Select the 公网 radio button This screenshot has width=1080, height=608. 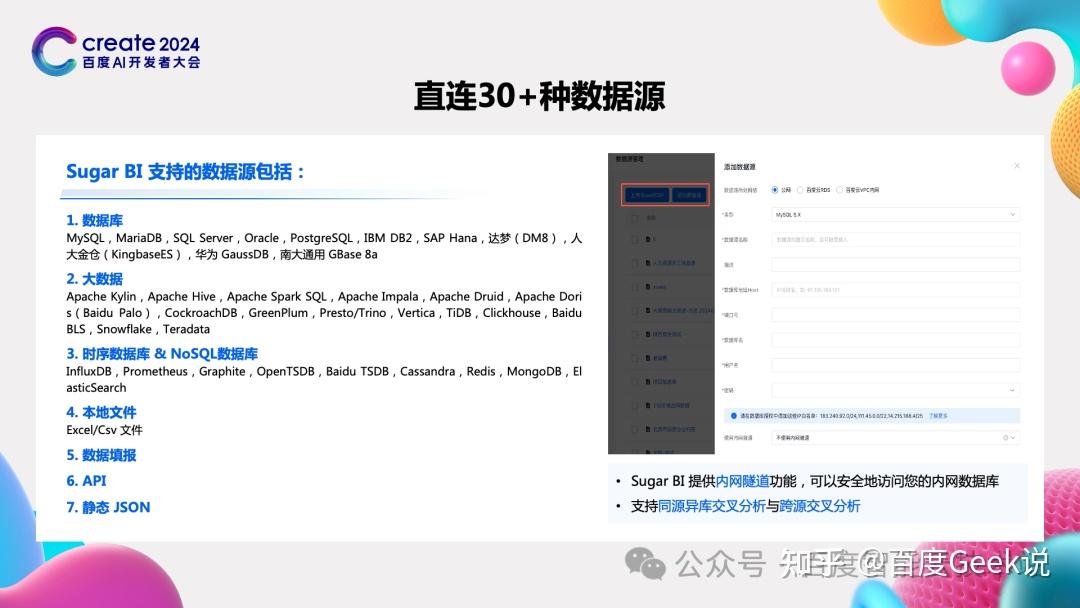[x=772, y=187]
